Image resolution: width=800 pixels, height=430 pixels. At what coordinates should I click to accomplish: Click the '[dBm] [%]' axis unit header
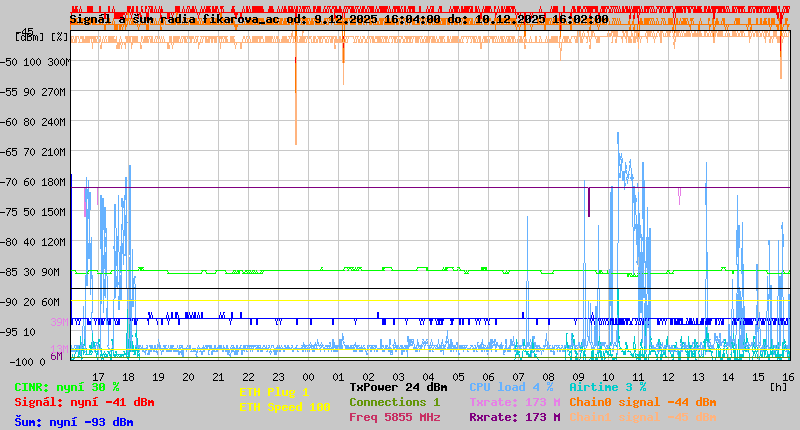point(42,37)
